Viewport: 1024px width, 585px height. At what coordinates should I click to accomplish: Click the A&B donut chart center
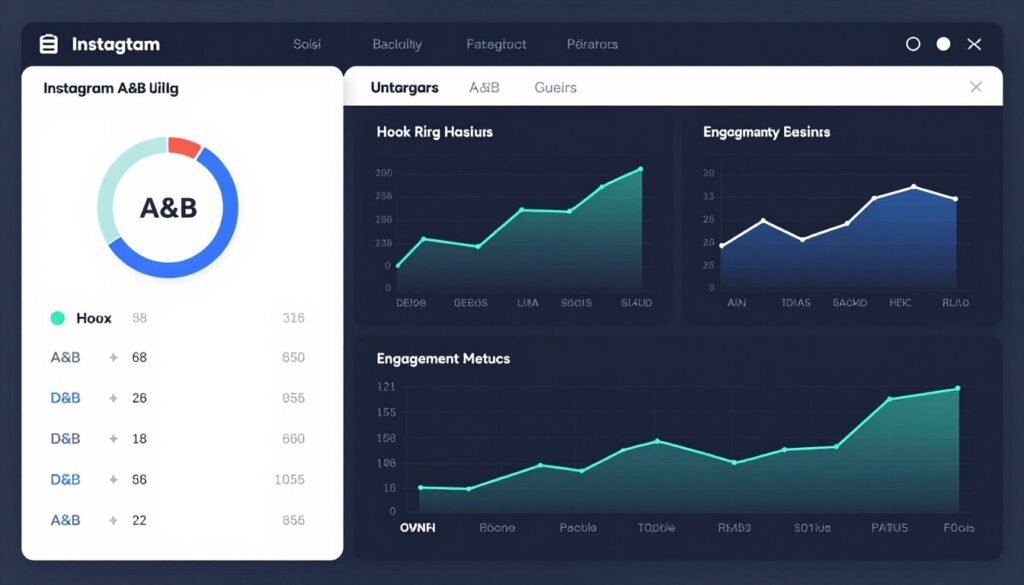(168, 208)
